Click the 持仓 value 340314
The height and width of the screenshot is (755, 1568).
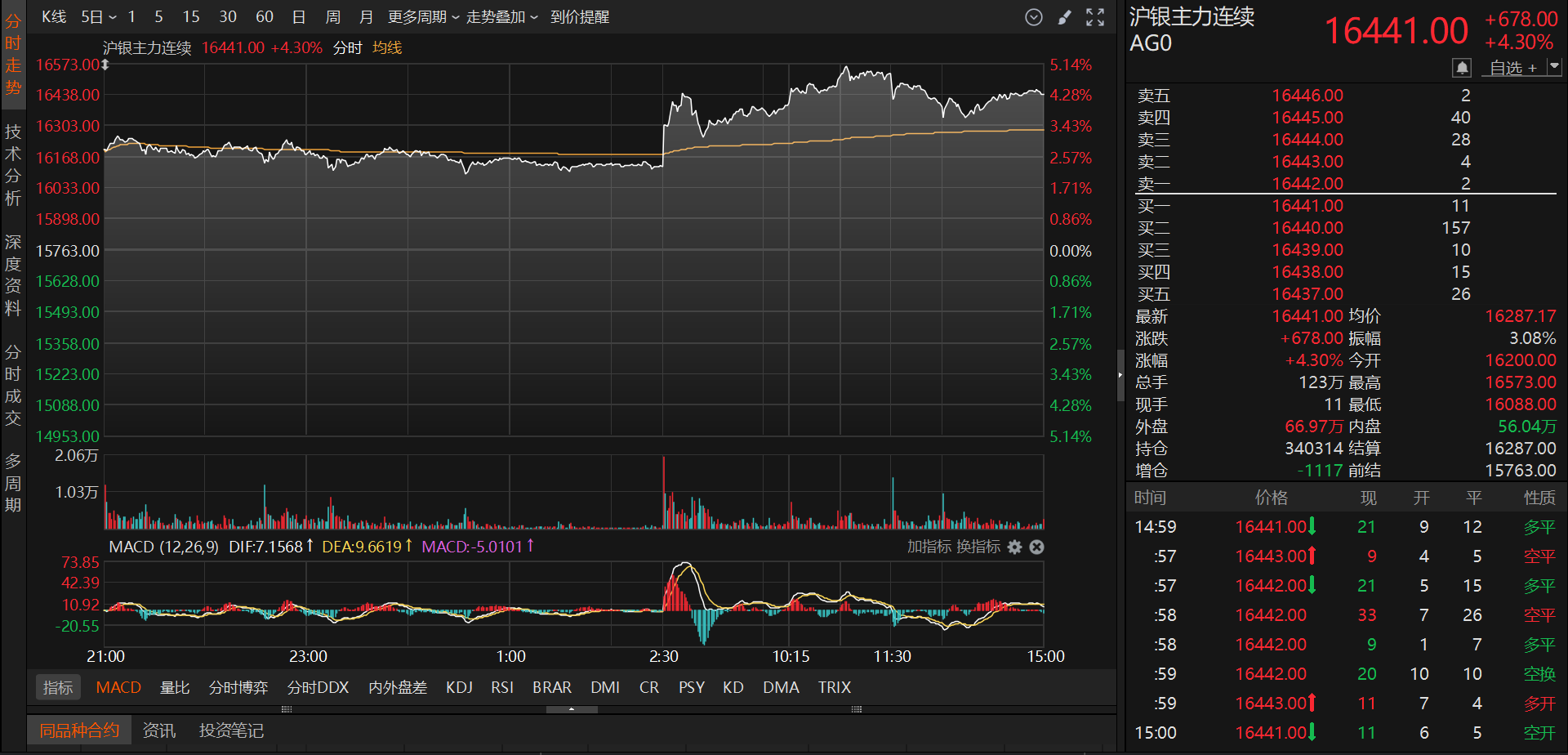1314,449
